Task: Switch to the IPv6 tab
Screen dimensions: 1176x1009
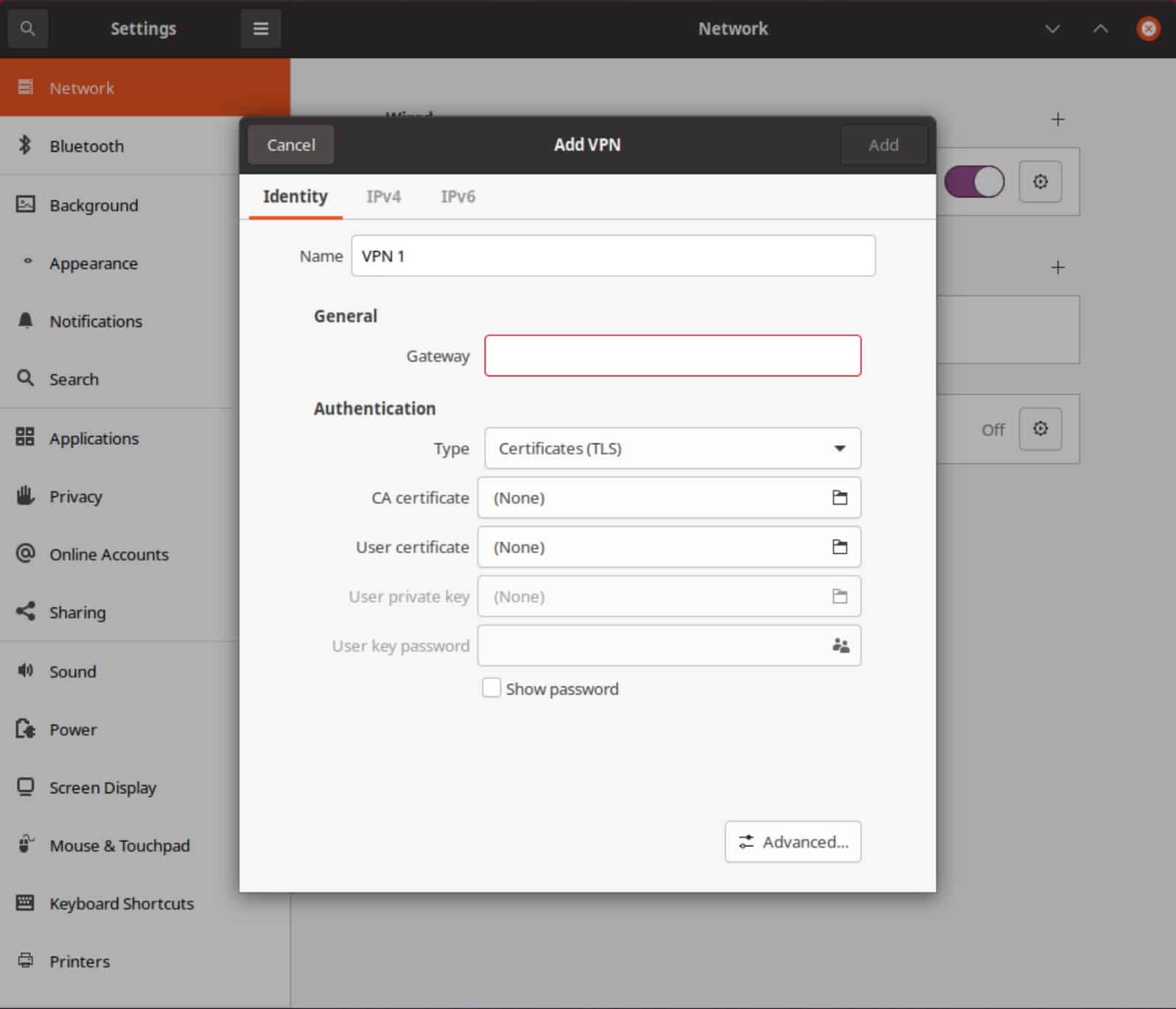Action: [x=458, y=197]
